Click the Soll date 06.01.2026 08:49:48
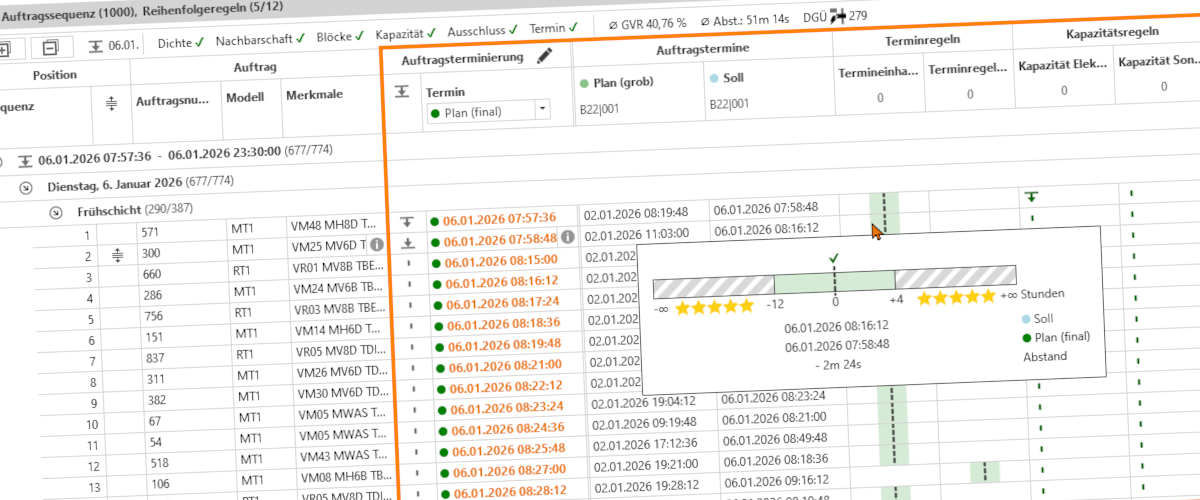This screenshot has height=500, width=1200. point(776,438)
